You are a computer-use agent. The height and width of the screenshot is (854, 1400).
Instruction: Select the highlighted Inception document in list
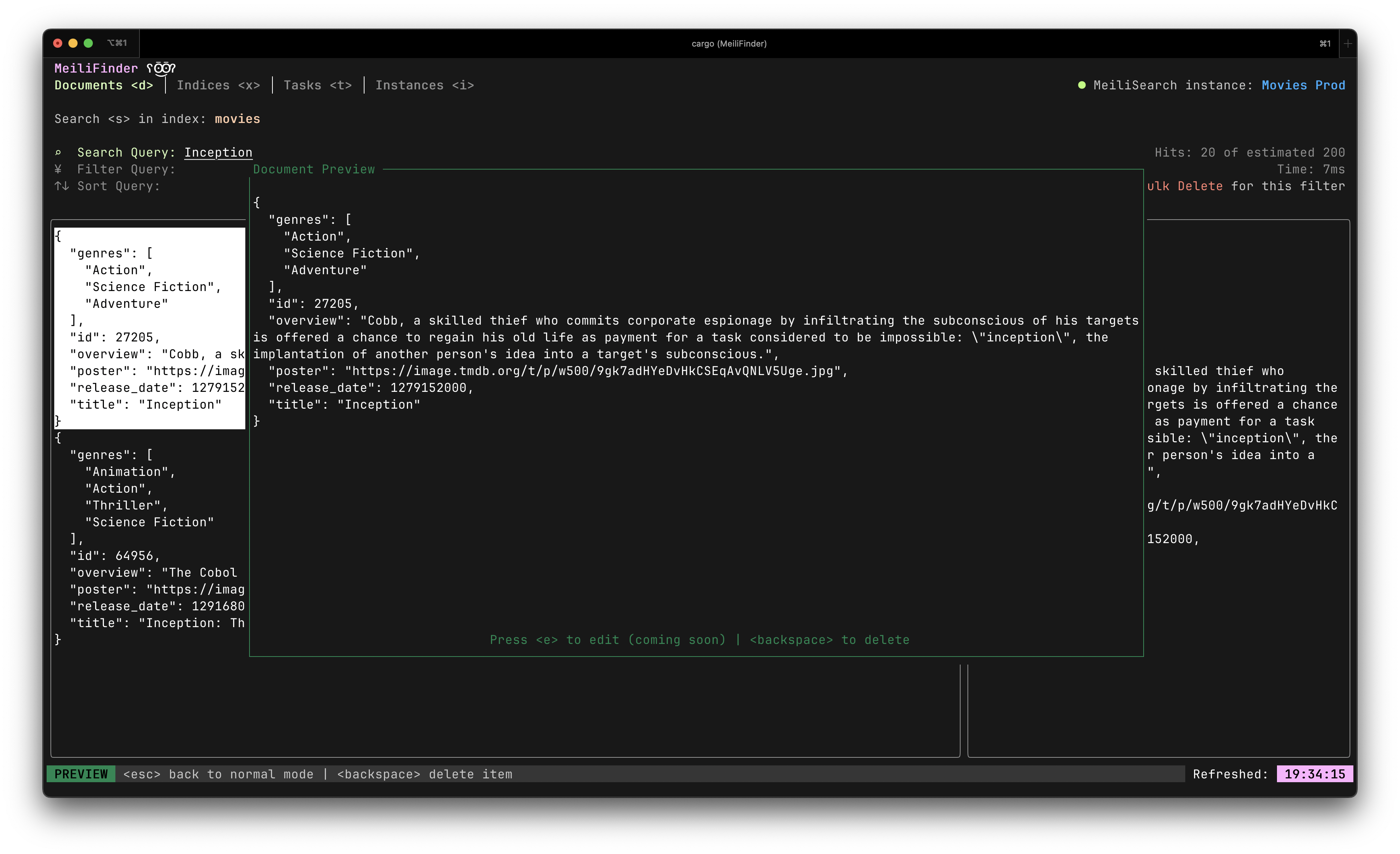click(x=149, y=328)
